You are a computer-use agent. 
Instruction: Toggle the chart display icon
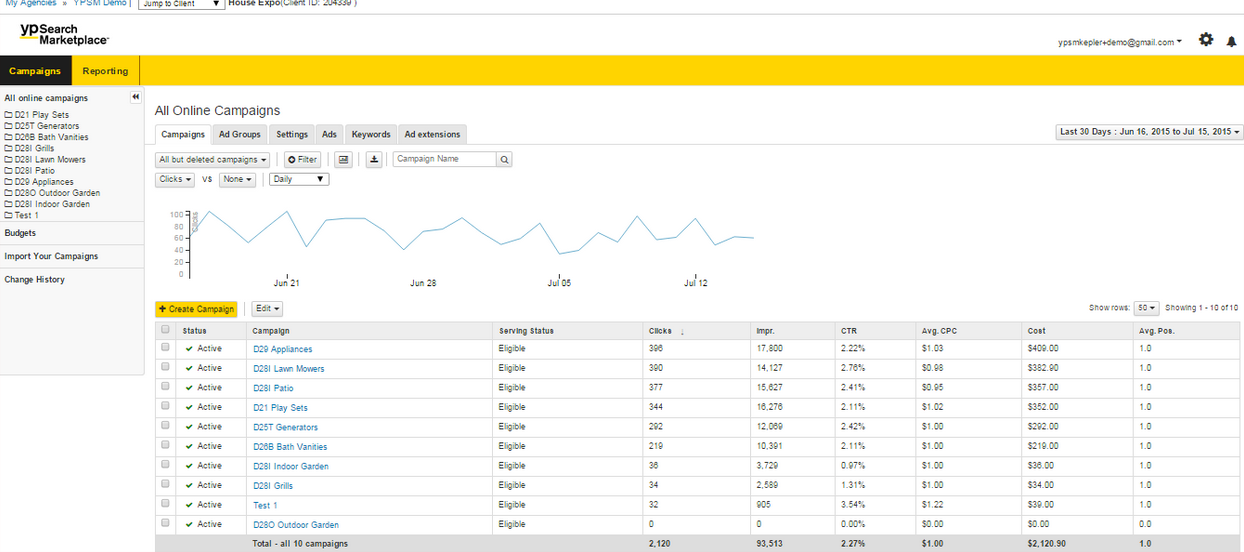click(343, 160)
